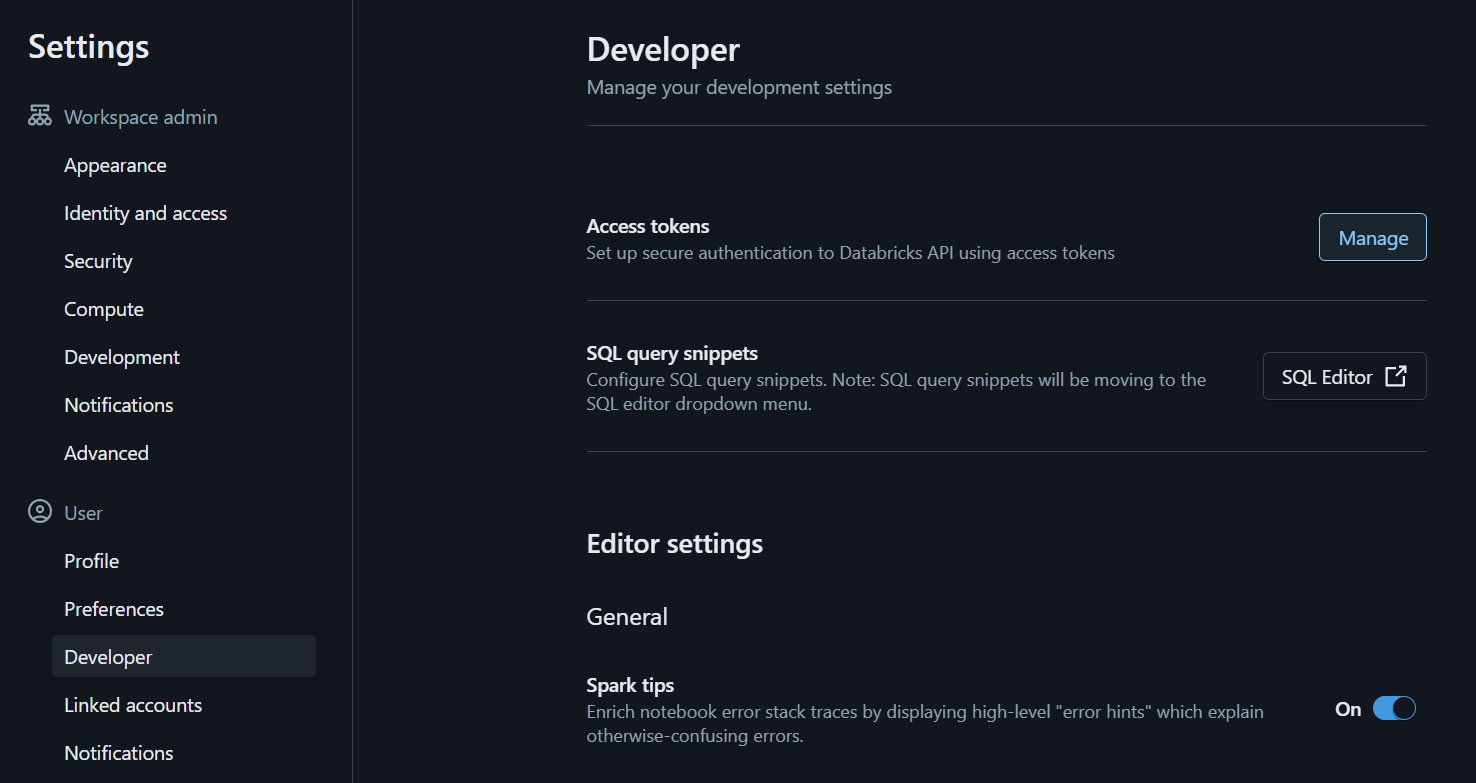Image resolution: width=1476 pixels, height=783 pixels.
Task: Open workspace admin Notifications page
Action: pos(118,405)
